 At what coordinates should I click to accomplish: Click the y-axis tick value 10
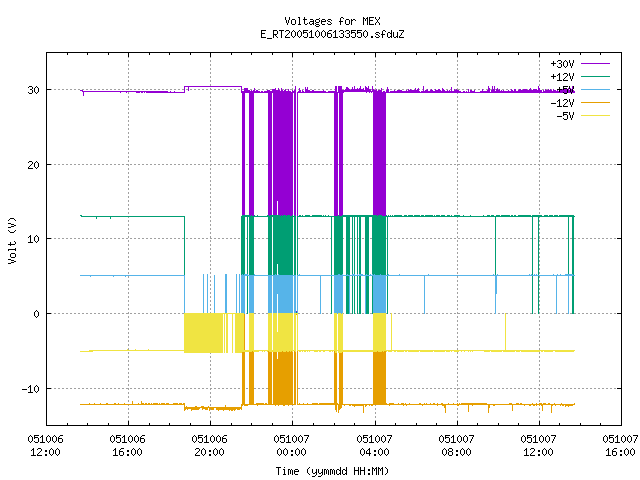click(33, 239)
